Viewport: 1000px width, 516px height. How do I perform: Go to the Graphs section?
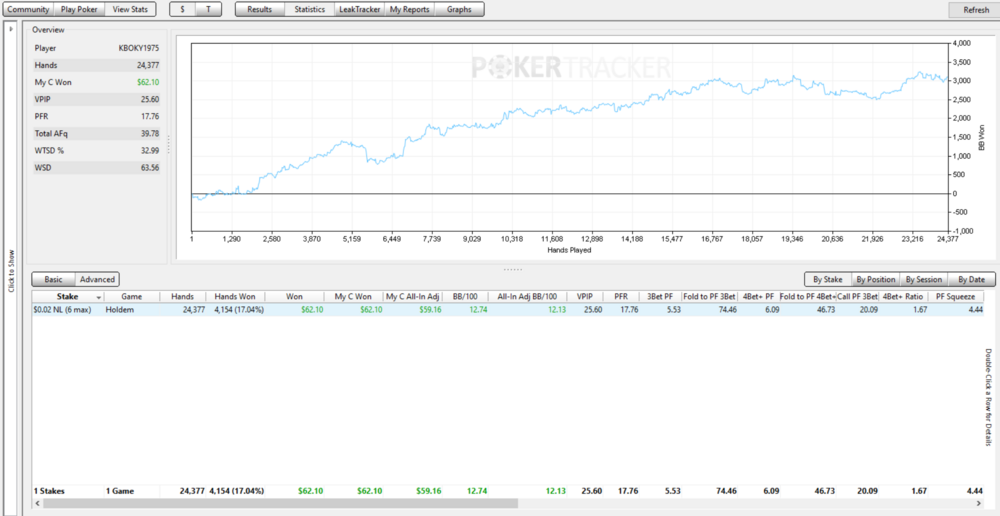[459, 9]
